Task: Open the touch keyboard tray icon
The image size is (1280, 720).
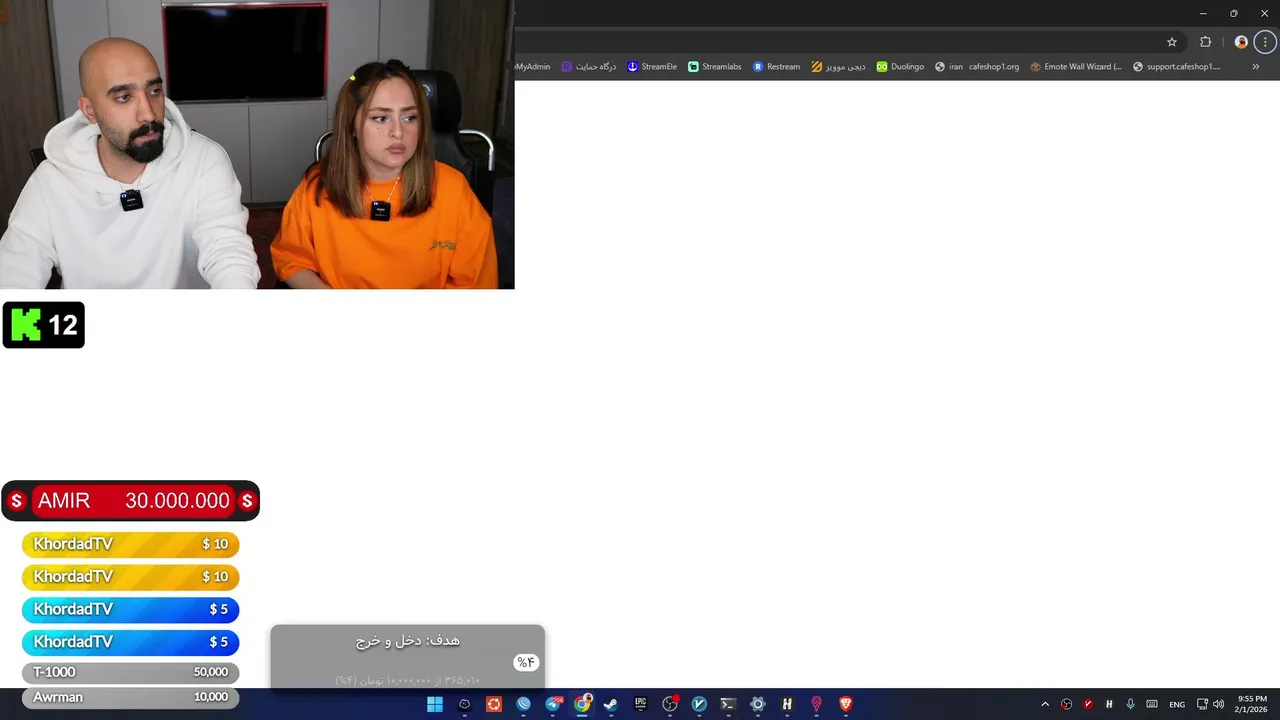Action: [x=1152, y=704]
